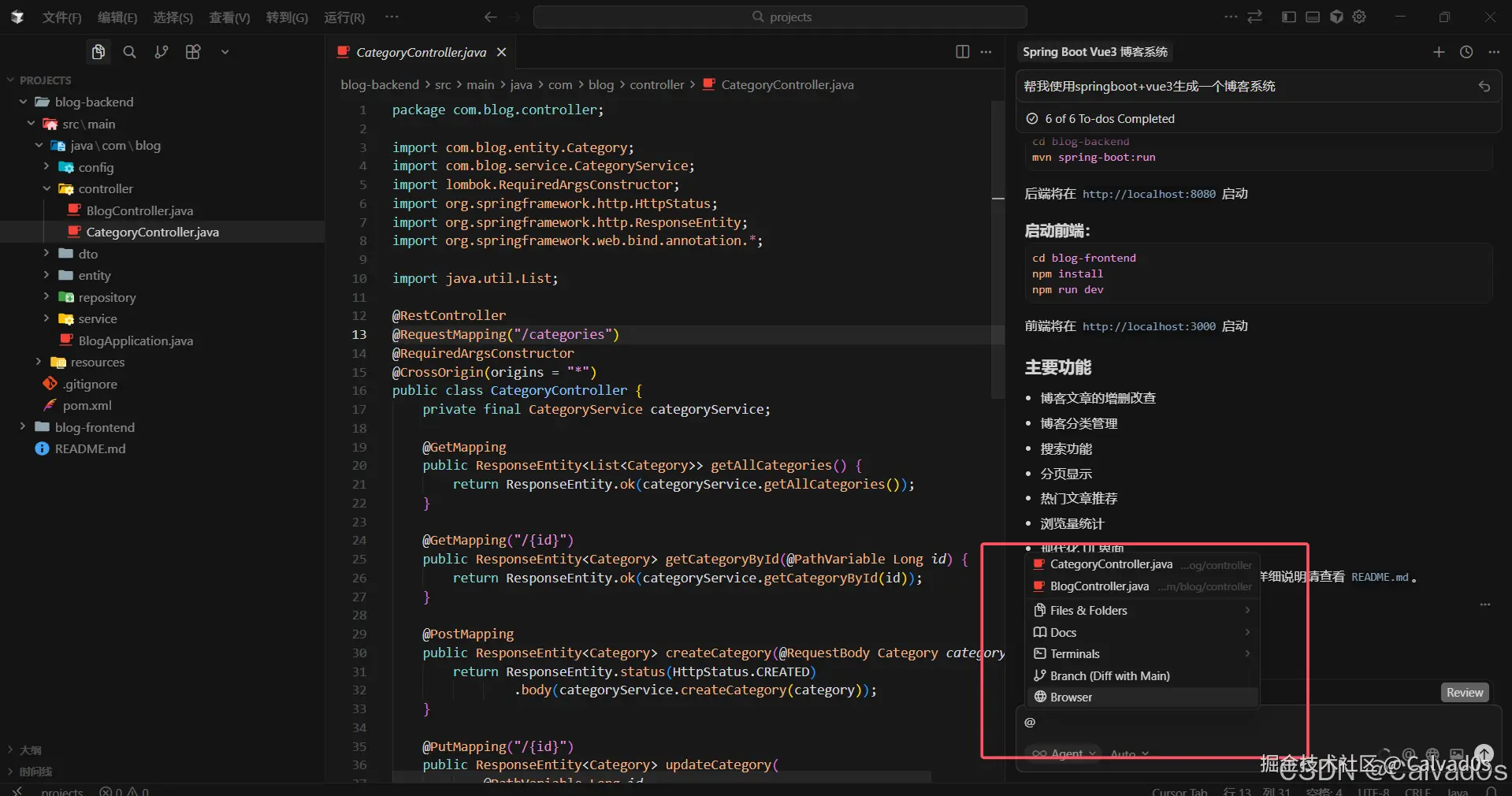Expand the blog-frontend folder
Image resolution: width=1512 pixels, height=796 pixels.
click(x=95, y=427)
